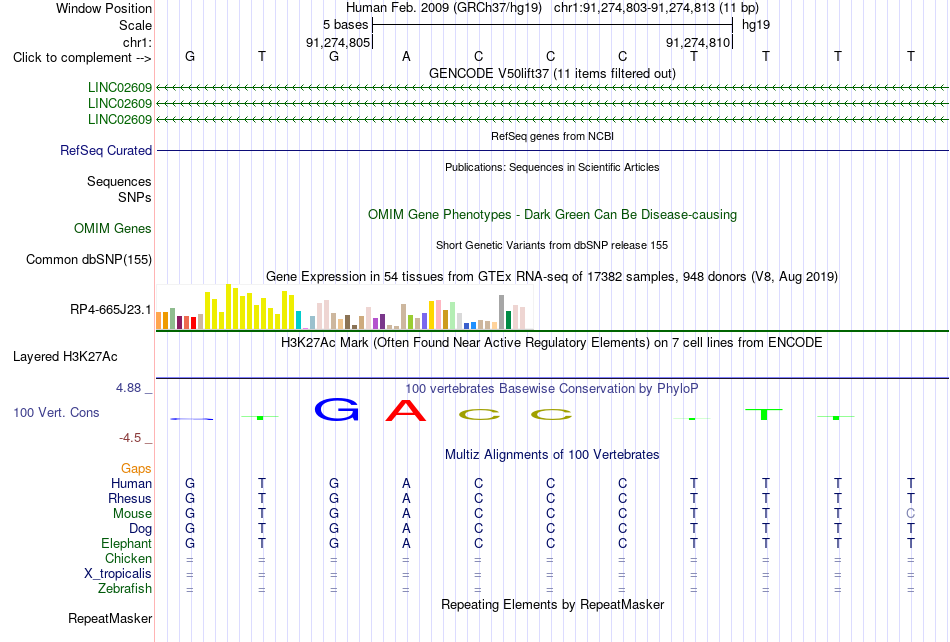This screenshot has height=642, width=950.
Task: Click the Sequences publications label
Action: click(x=119, y=181)
